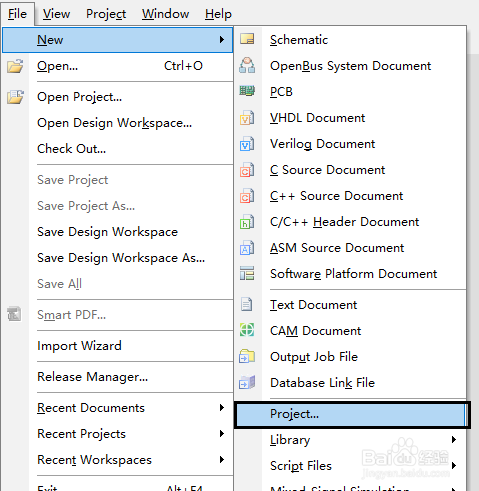Expand the Recent Projects submenu arrow

pyautogui.click(x=222, y=433)
